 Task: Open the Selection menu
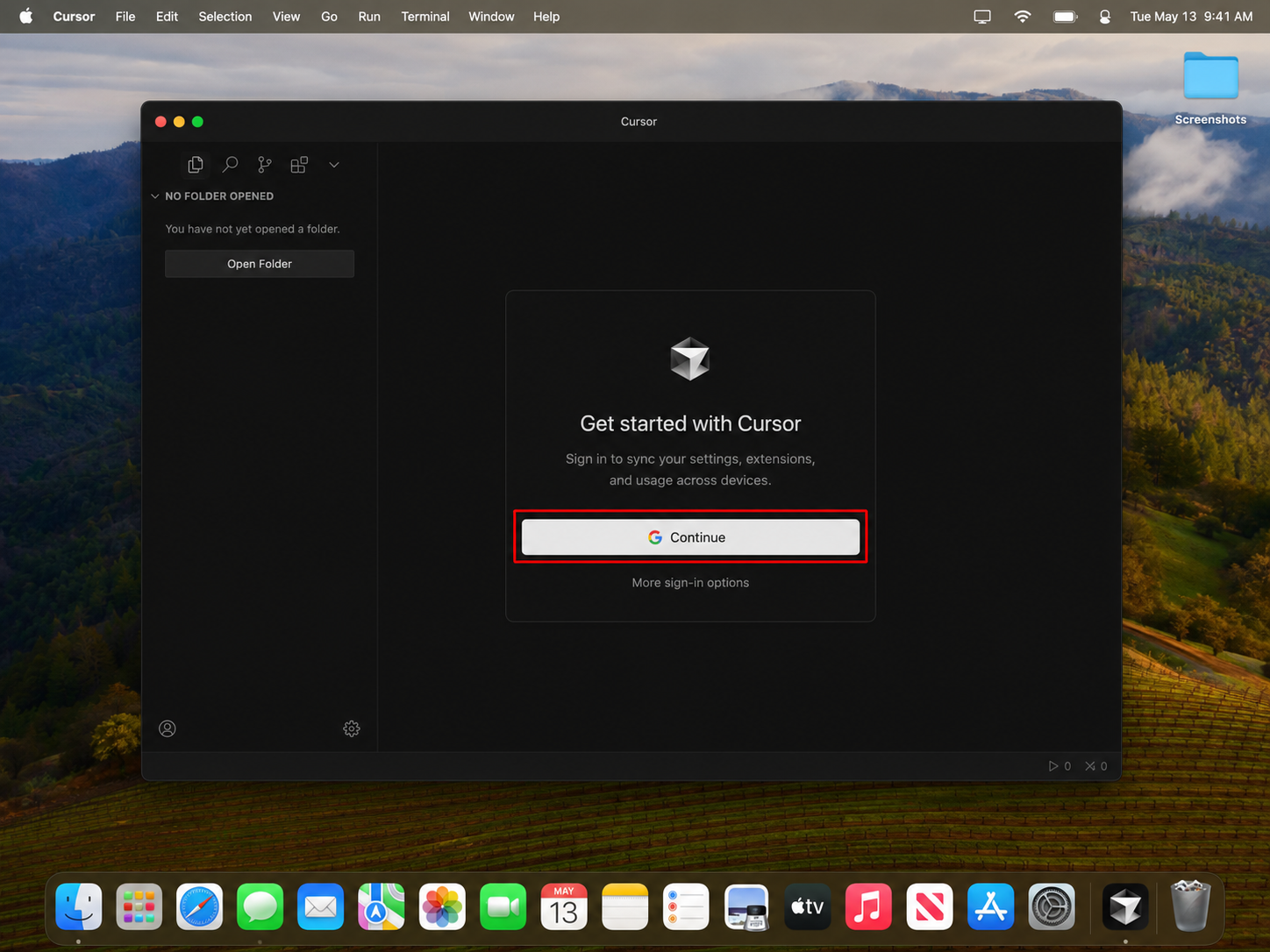click(225, 17)
